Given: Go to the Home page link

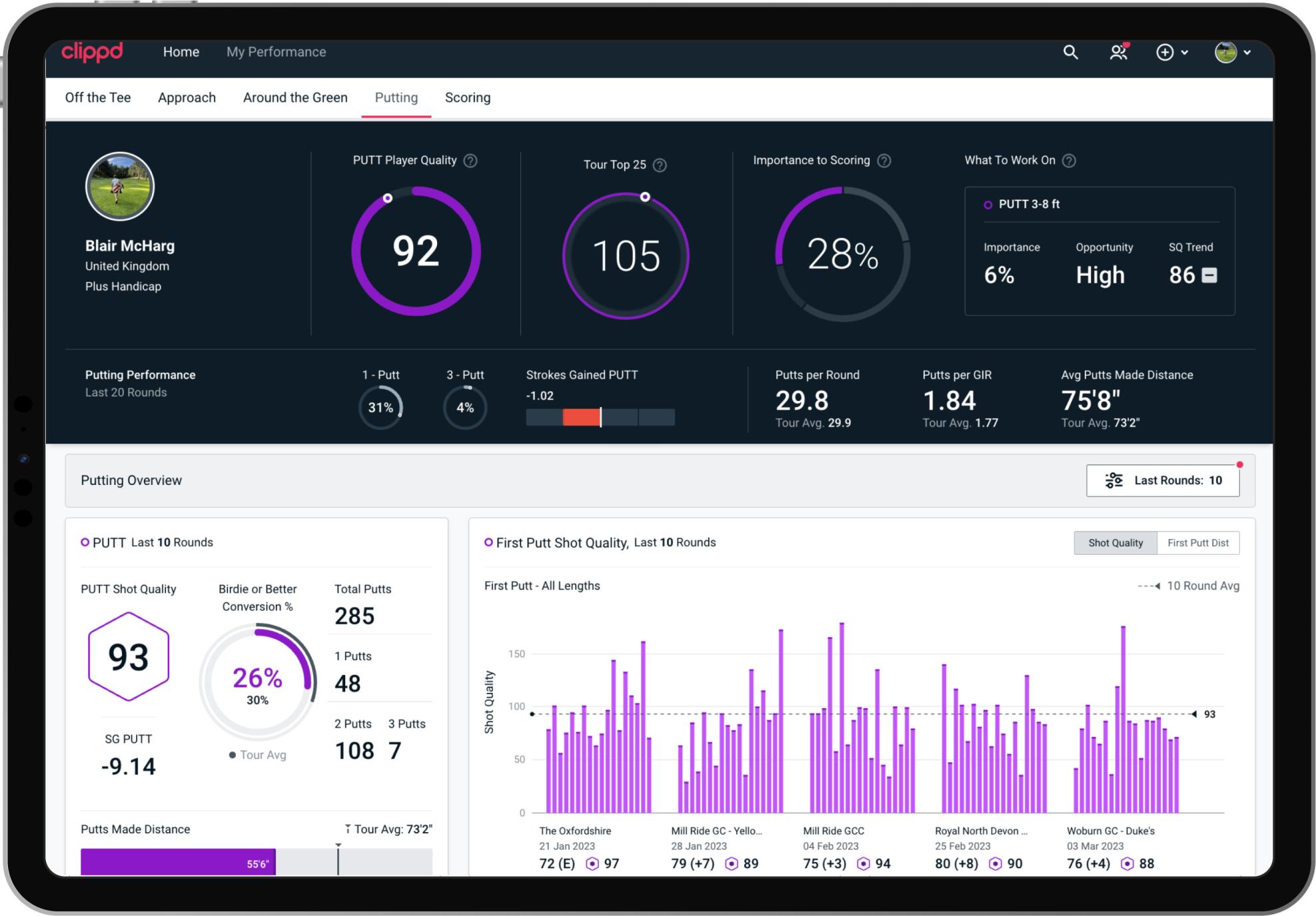Looking at the screenshot, I should (181, 52).
